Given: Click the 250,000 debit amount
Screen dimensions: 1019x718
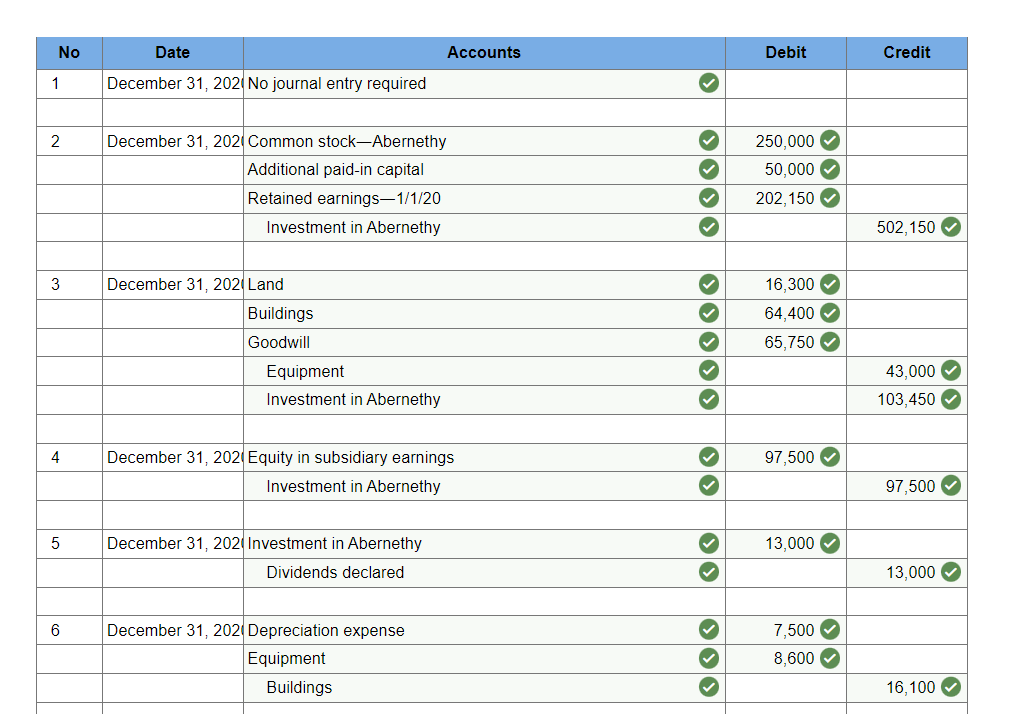Looking at the screenshot, I should pyautogui.click(x=784, y=142).
